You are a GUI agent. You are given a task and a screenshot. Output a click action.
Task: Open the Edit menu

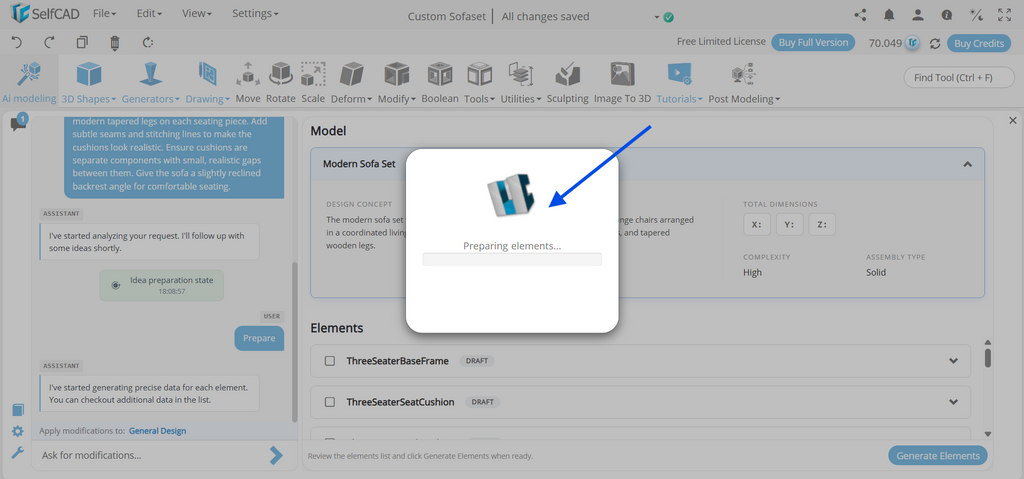pyautogui.click(x=149, y=13)
